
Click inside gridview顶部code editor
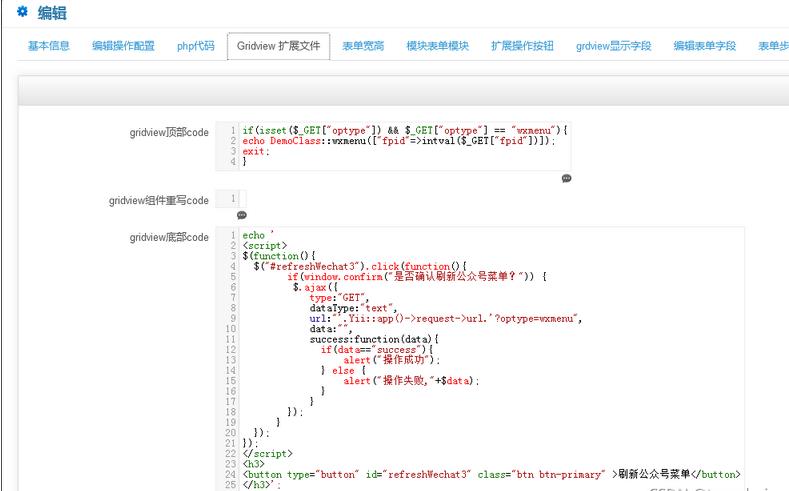pos(393,146)
